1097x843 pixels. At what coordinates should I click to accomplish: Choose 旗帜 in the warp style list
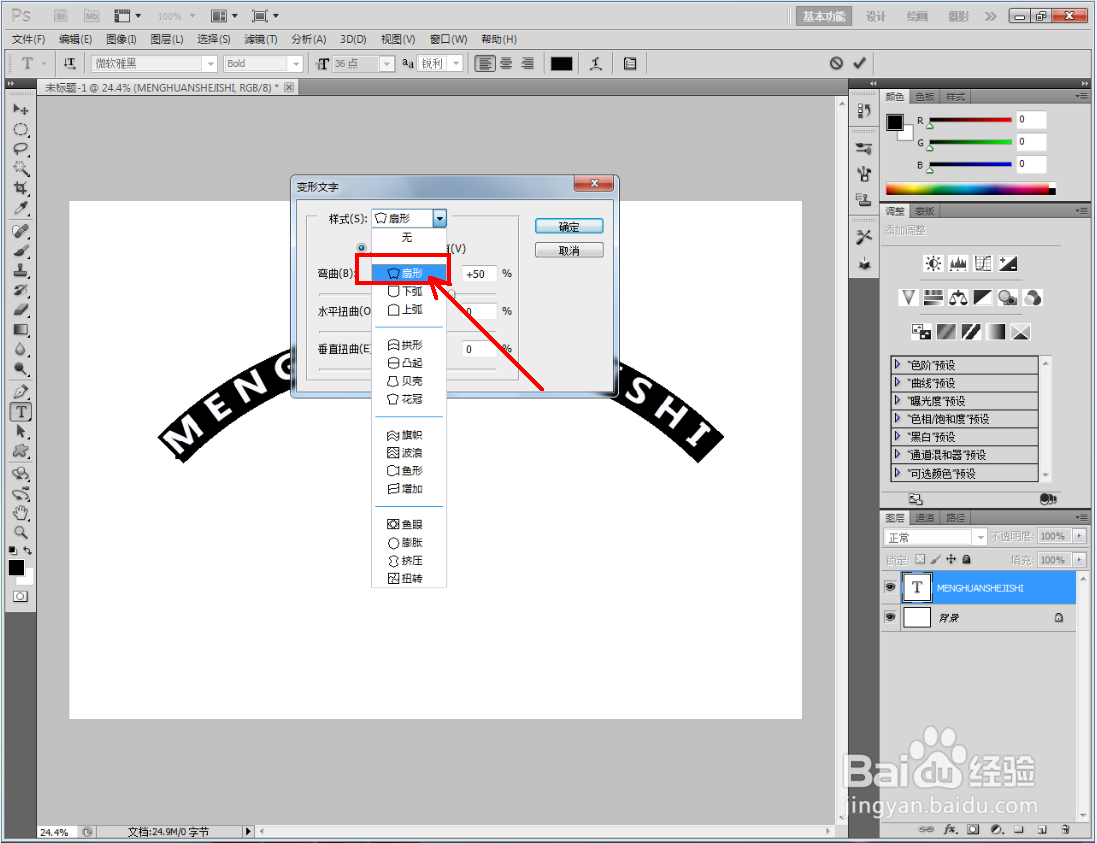click(x=409, y=435)
